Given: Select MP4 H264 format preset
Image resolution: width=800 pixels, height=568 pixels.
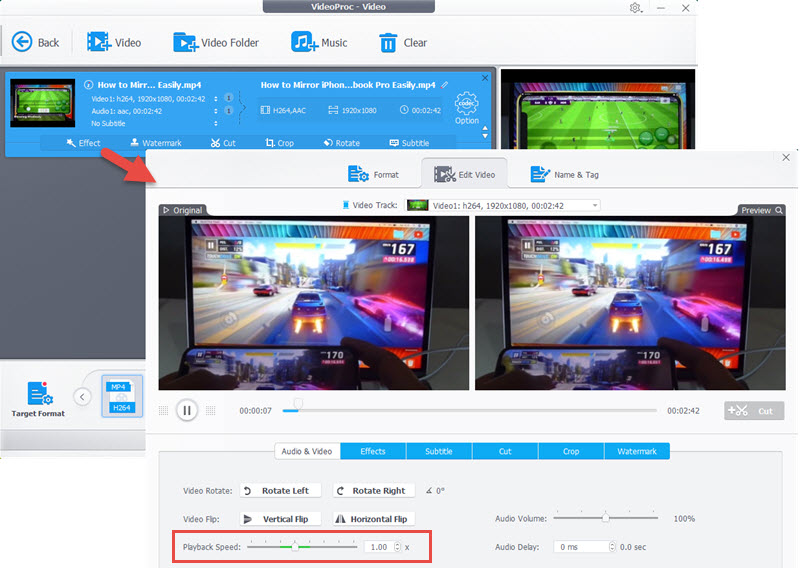Looking at the screenshot, I should point(122,396).
